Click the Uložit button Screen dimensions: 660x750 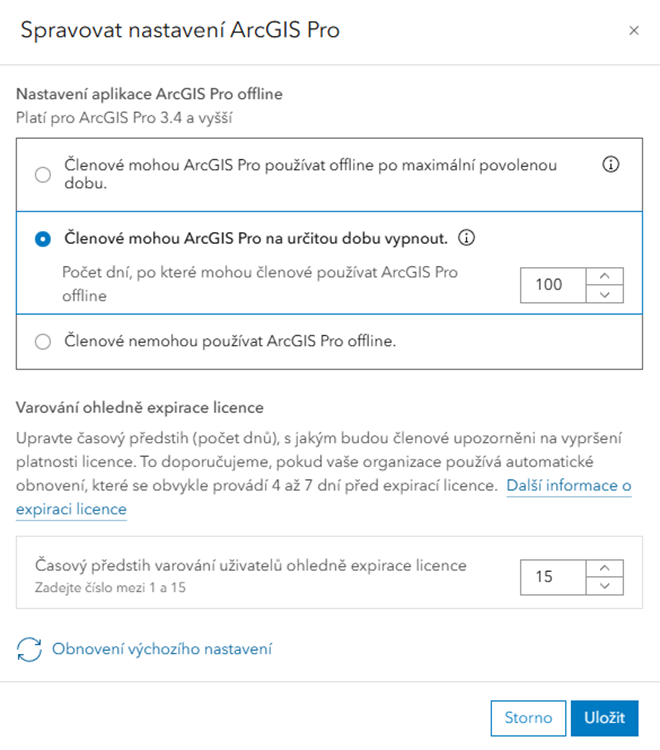click(605, 718)
